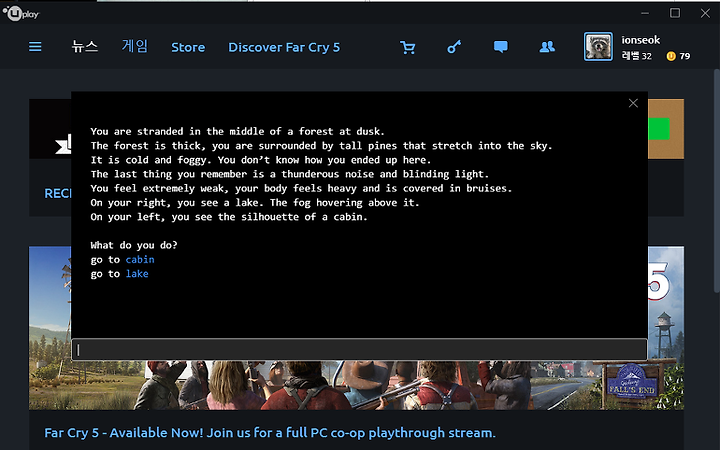This screenshot has height=450, width=720.
Task: Open Discover Far Cry 5 tab
Action: 284,47
